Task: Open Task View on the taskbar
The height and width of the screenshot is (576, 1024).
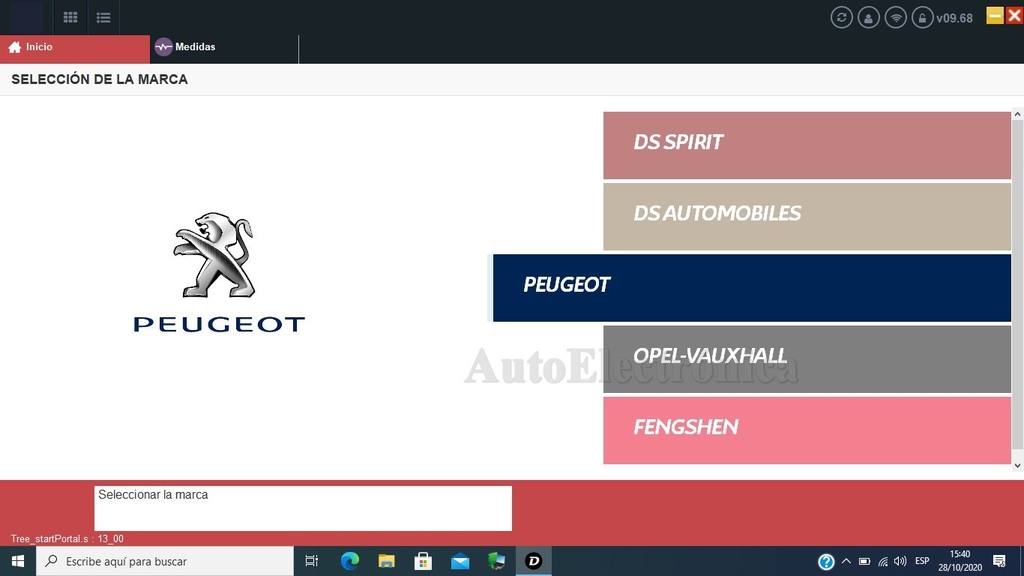Action: 312,561
